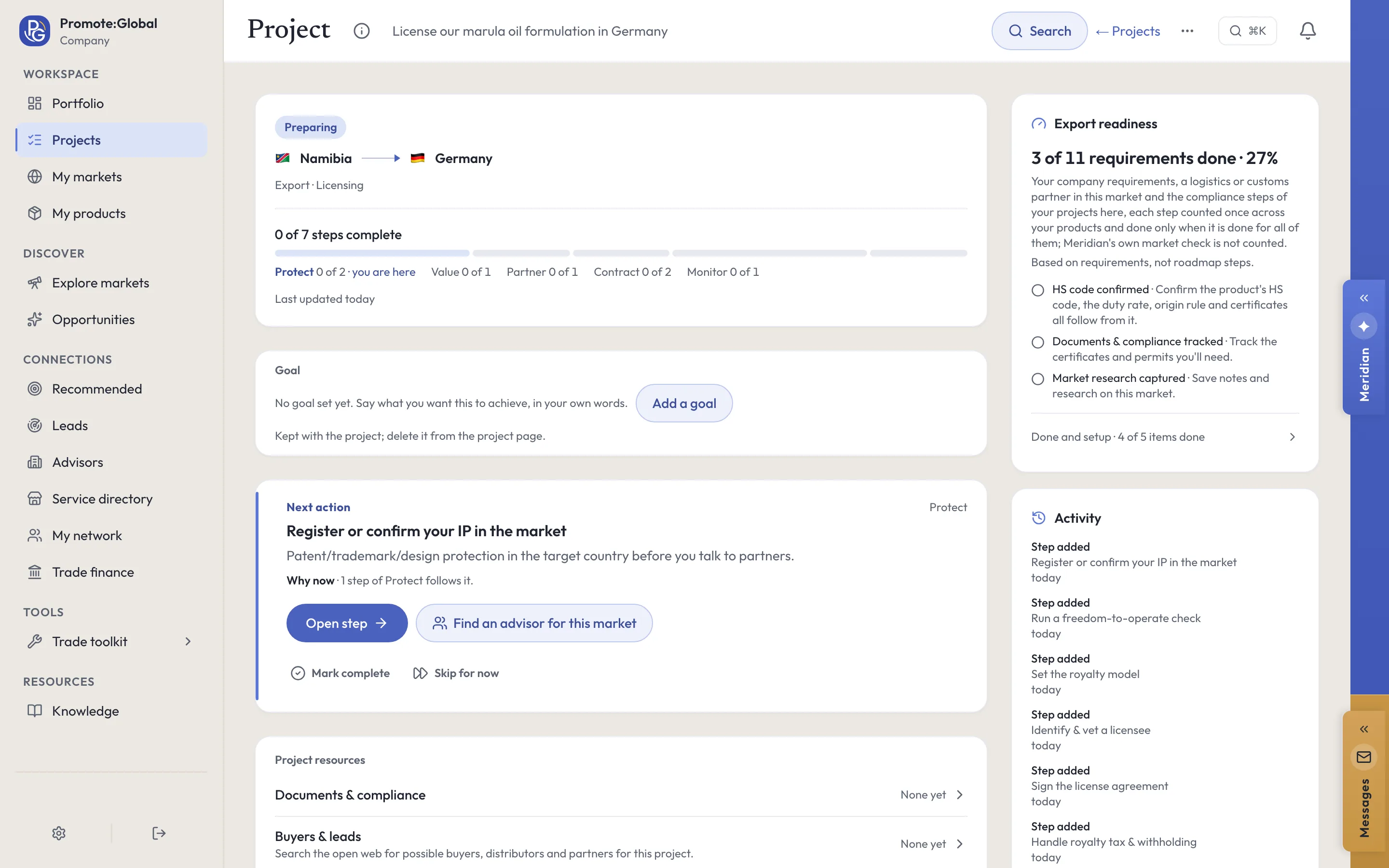1389x868 pixels.
Task: Open the project info icon
Action: click(x=362, y=31)
